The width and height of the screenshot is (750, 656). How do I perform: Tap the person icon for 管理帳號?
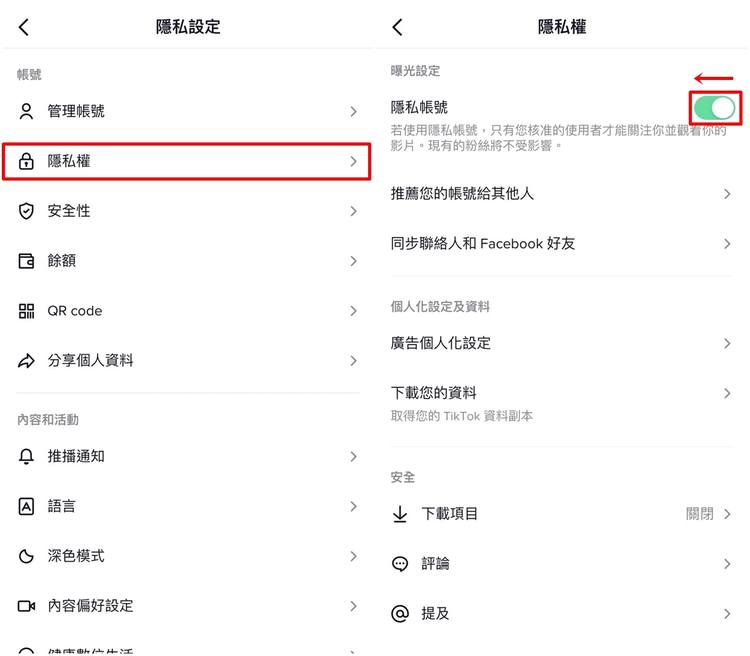coord(27,111)
